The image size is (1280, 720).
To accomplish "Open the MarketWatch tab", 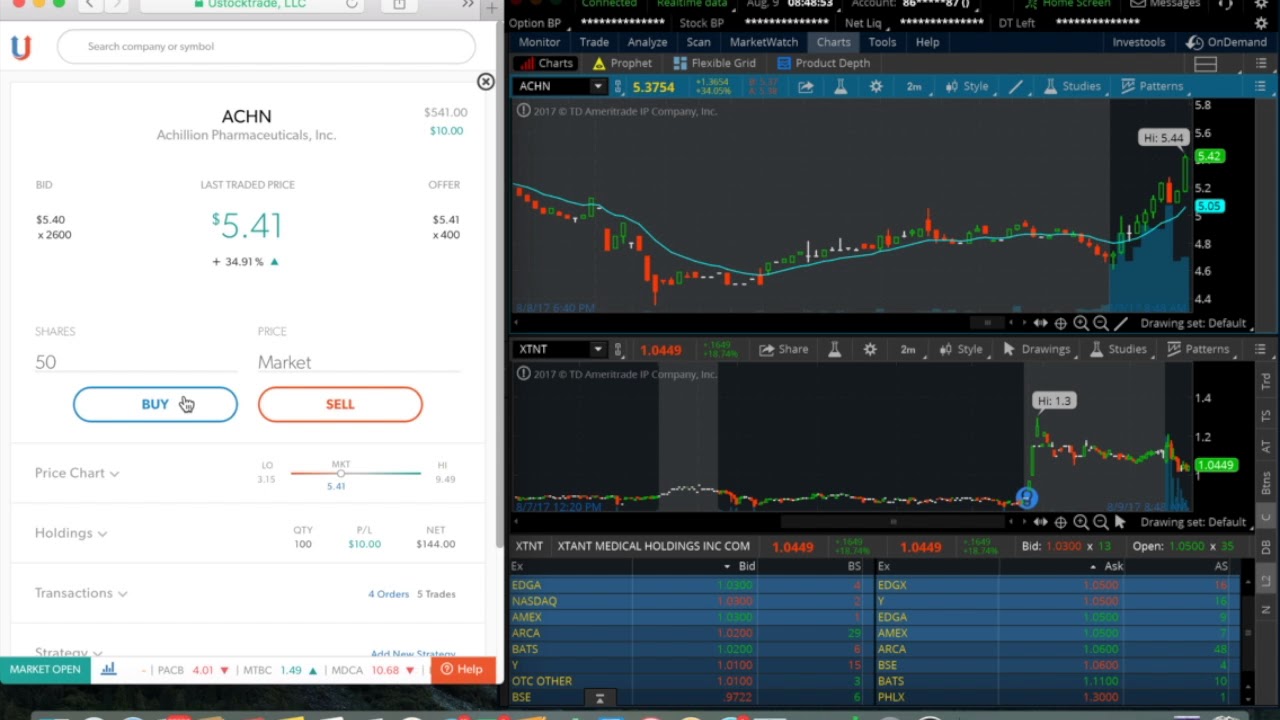I will tap(764, 42).
